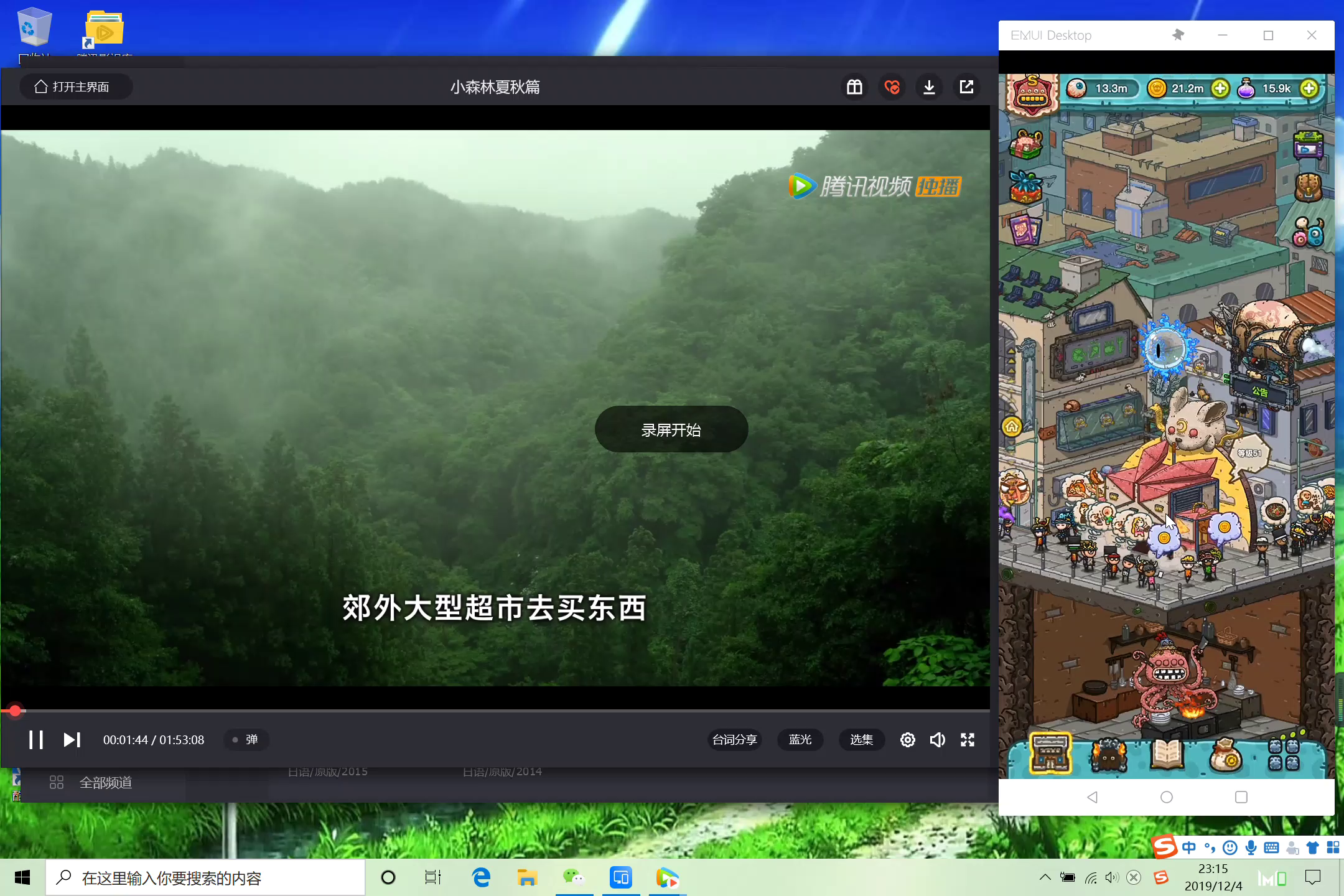
Task: Open 台词分享 button
Action: coord(734,740)
